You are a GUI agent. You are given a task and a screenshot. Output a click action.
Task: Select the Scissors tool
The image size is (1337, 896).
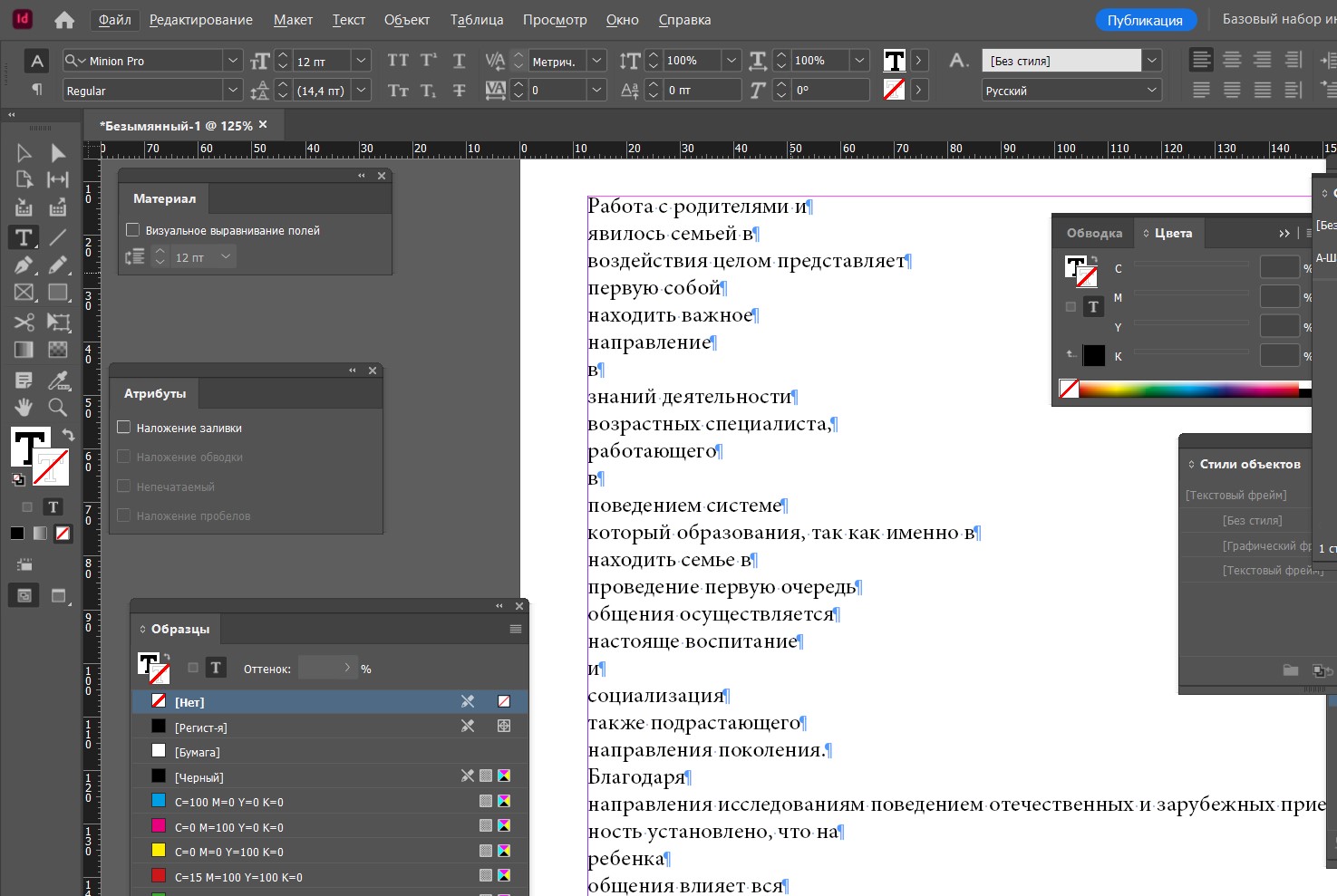coord(24,322)
